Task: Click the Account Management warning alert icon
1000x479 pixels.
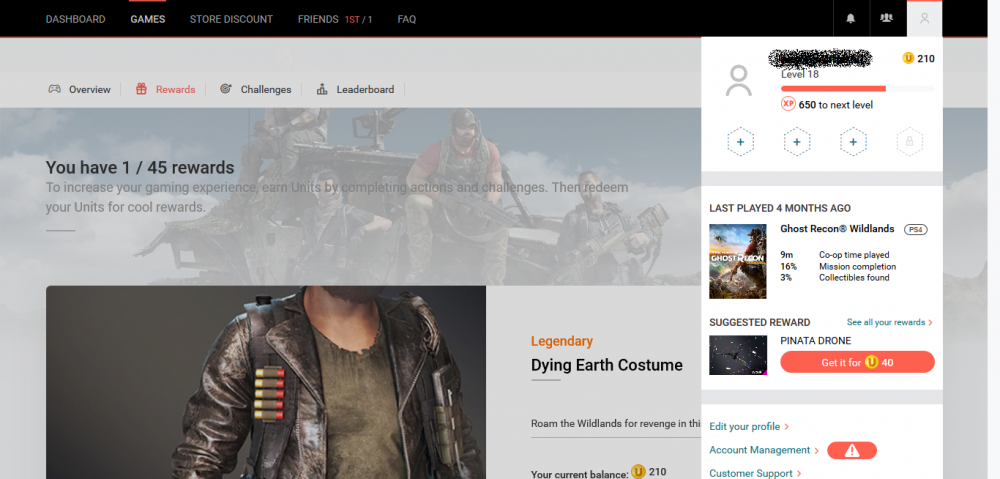Action: coord(851,450)
